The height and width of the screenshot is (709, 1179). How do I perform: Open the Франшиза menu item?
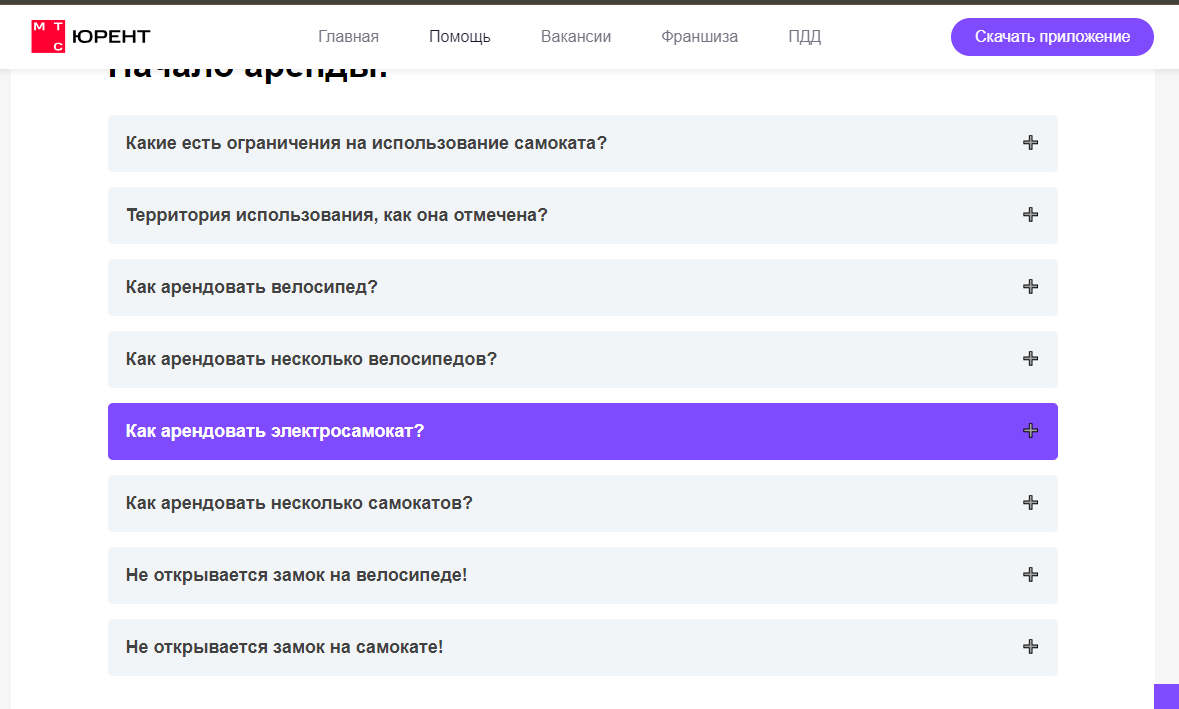[699, 37]
